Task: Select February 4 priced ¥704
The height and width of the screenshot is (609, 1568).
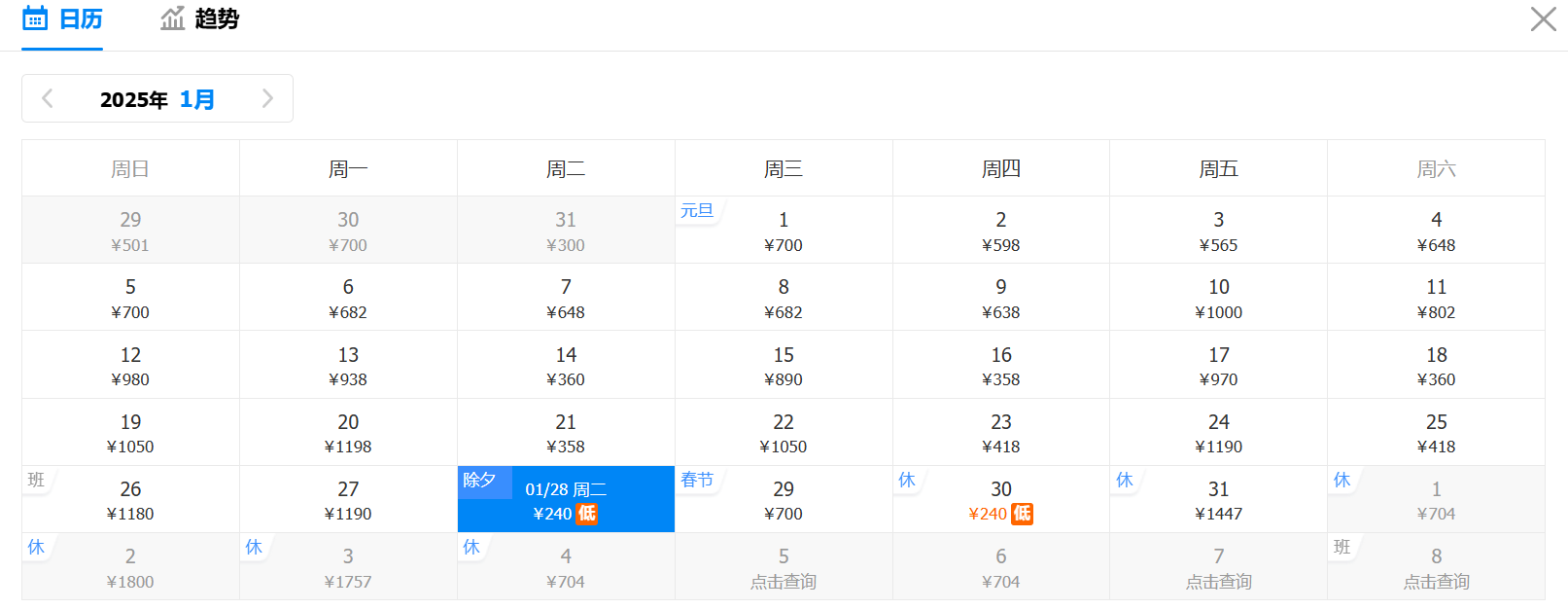Action: (x=566, y=566)
